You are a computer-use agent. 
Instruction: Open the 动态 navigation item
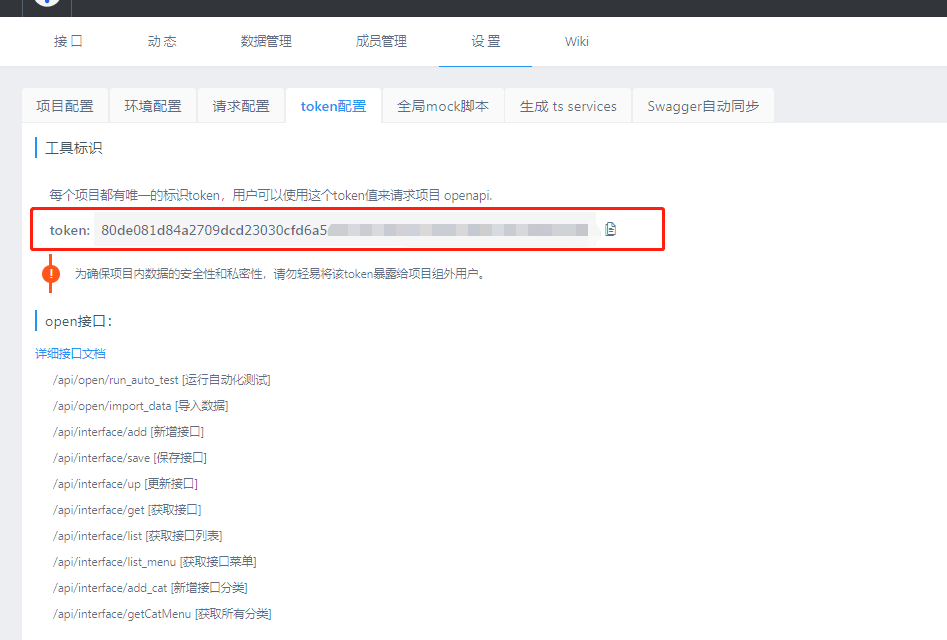point(161,42)
